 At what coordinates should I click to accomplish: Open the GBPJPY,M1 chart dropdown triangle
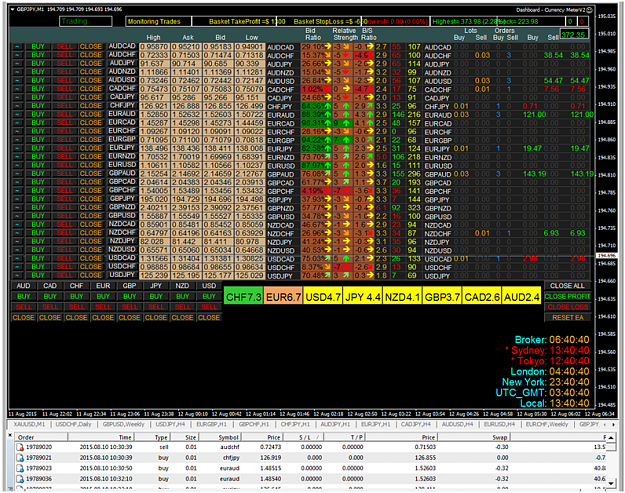[12, 9]
